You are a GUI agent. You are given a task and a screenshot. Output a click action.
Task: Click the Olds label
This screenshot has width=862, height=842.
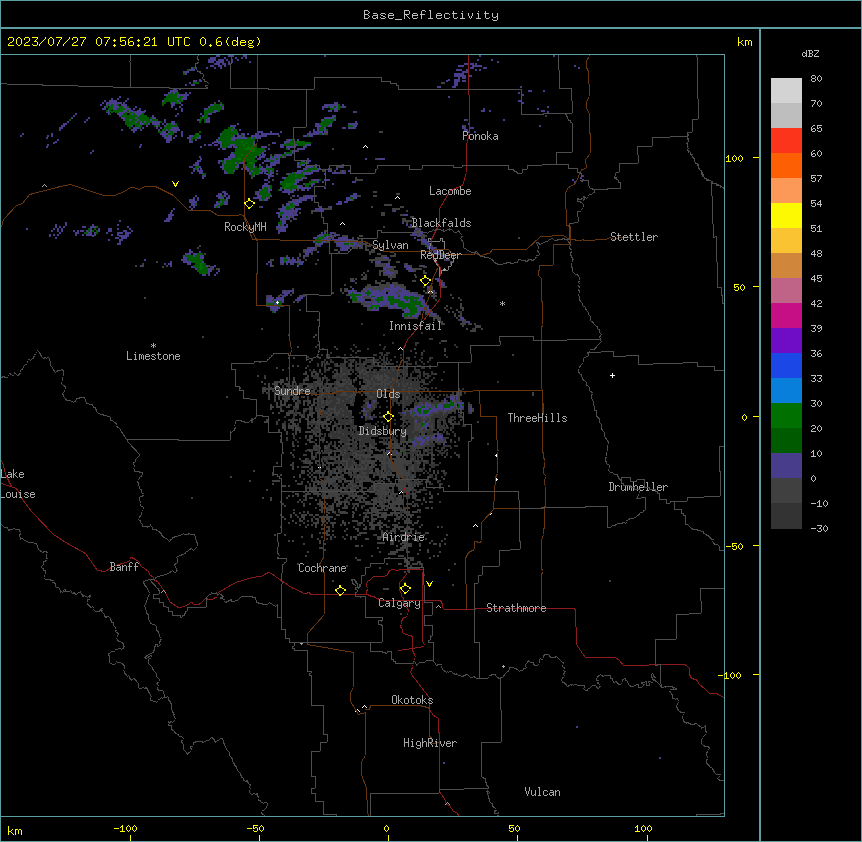pyautogui.click(x=388, y=394)
